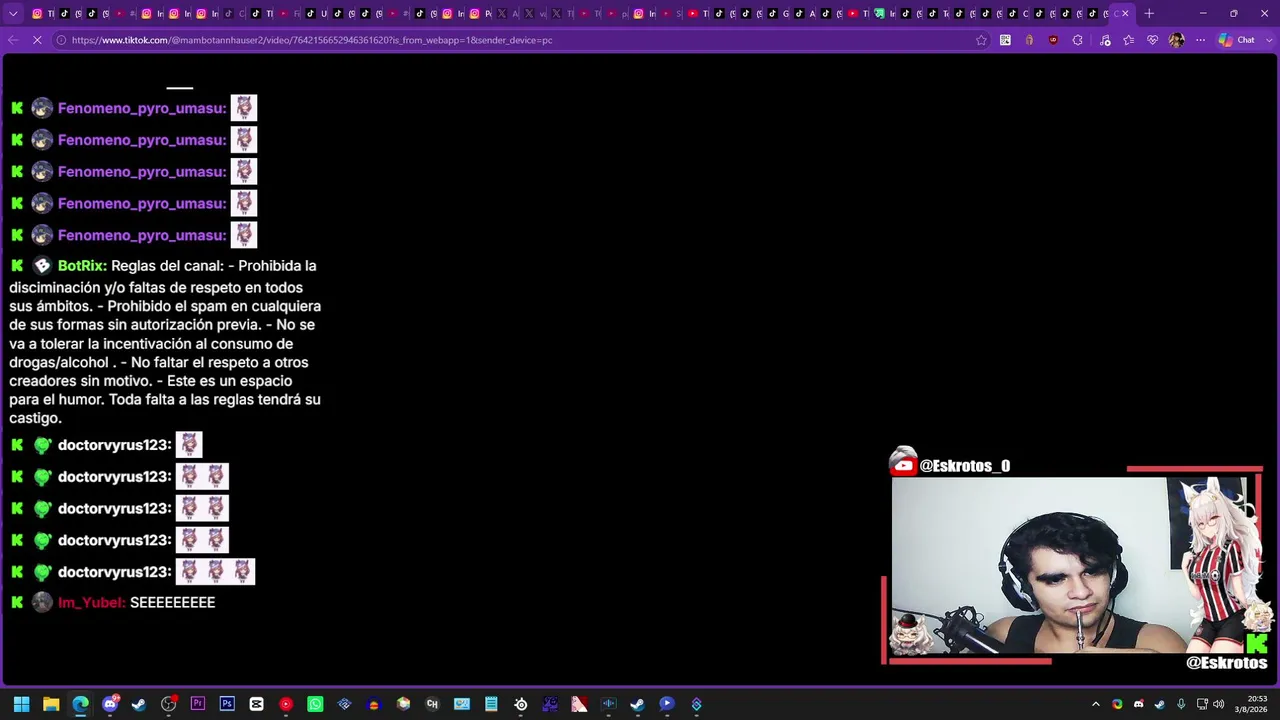Click the @Eskrotos Kick handle

click(x=1226, y=663)
